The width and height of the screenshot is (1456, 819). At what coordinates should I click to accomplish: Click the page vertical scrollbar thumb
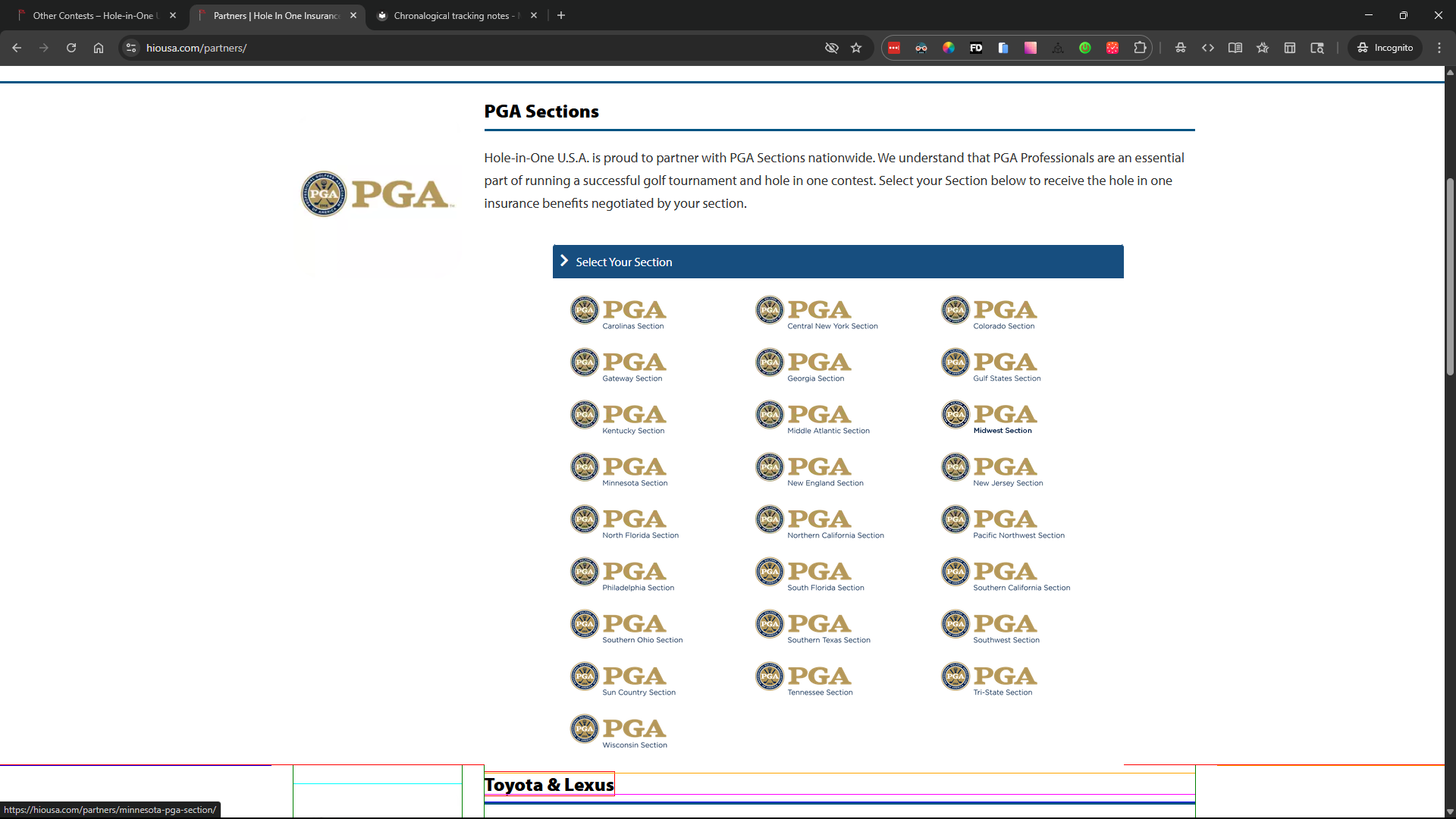point(1450,277)
